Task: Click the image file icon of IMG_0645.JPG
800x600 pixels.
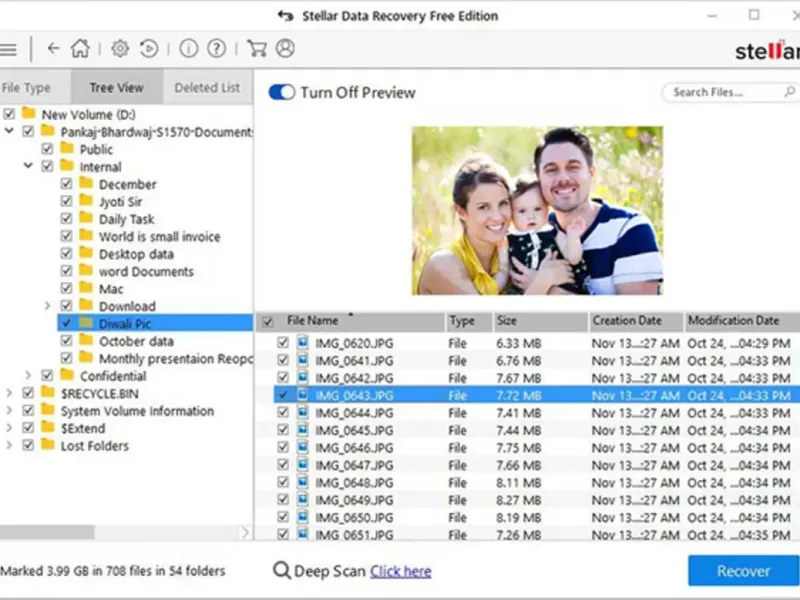Action: [303, 430]
